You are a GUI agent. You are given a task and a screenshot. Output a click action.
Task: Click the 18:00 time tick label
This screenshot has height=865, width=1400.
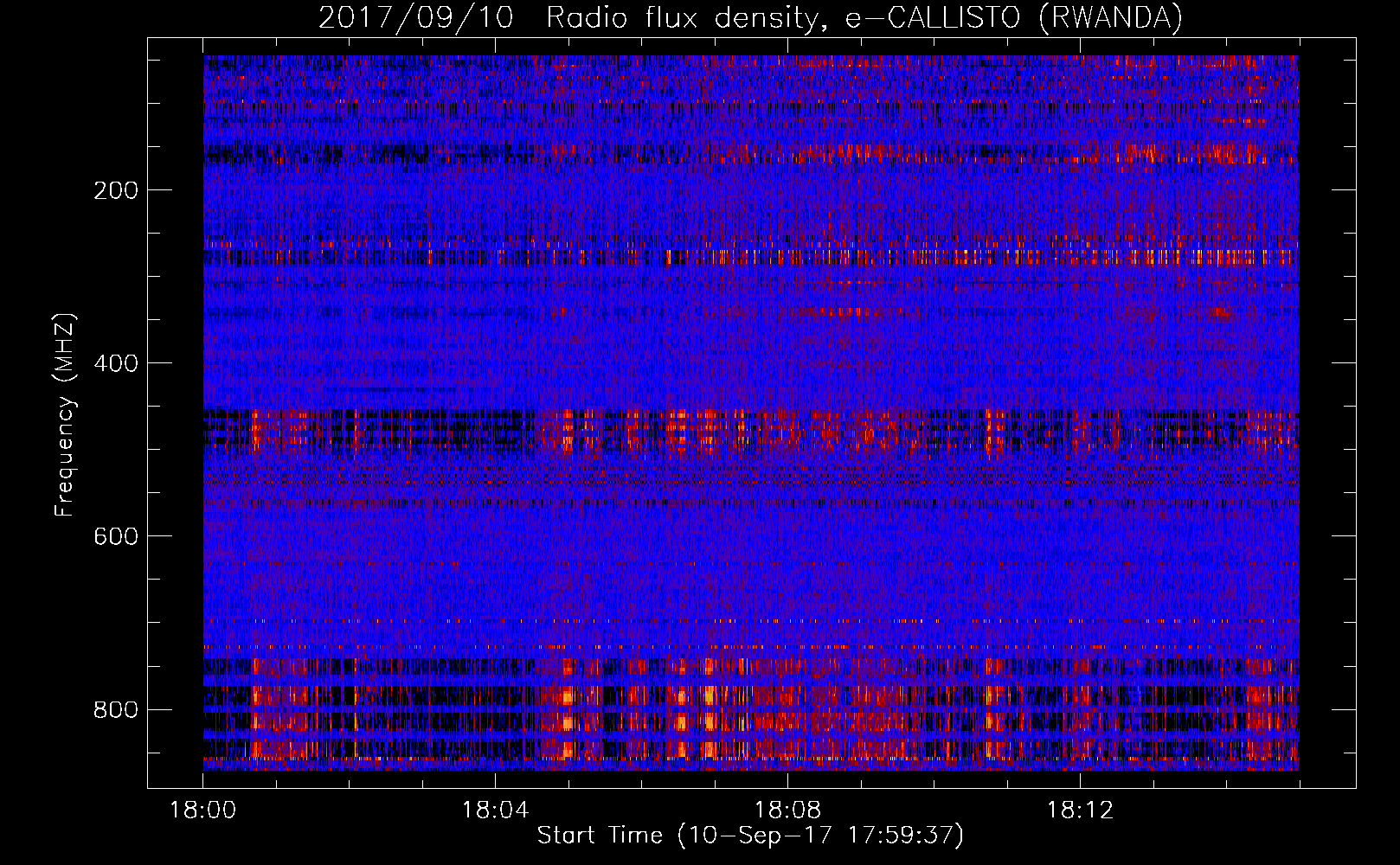coord(203,811)
